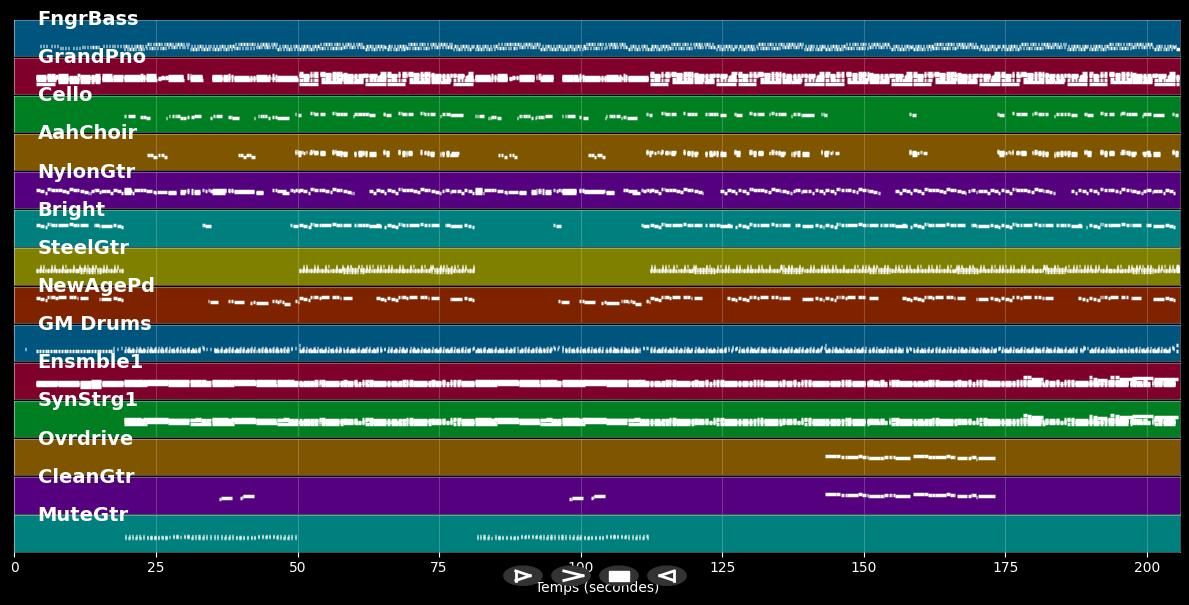
Task: Click the NewAgePd track label
Action: 96,286
